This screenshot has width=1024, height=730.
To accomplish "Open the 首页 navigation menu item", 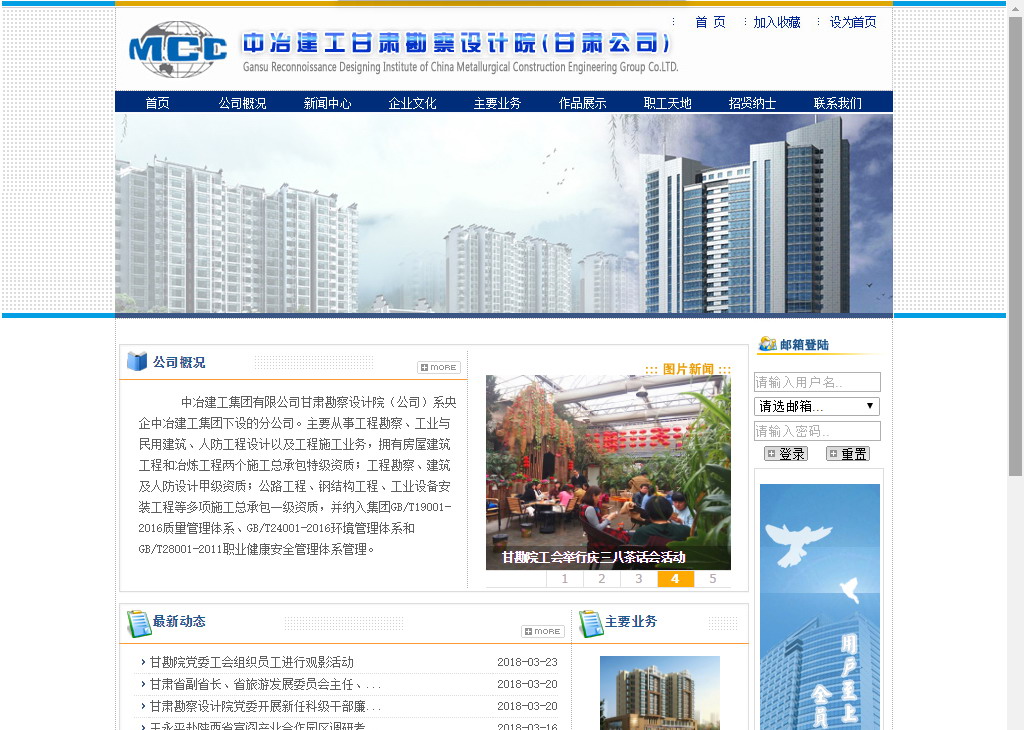I will [x=157, y=103].
